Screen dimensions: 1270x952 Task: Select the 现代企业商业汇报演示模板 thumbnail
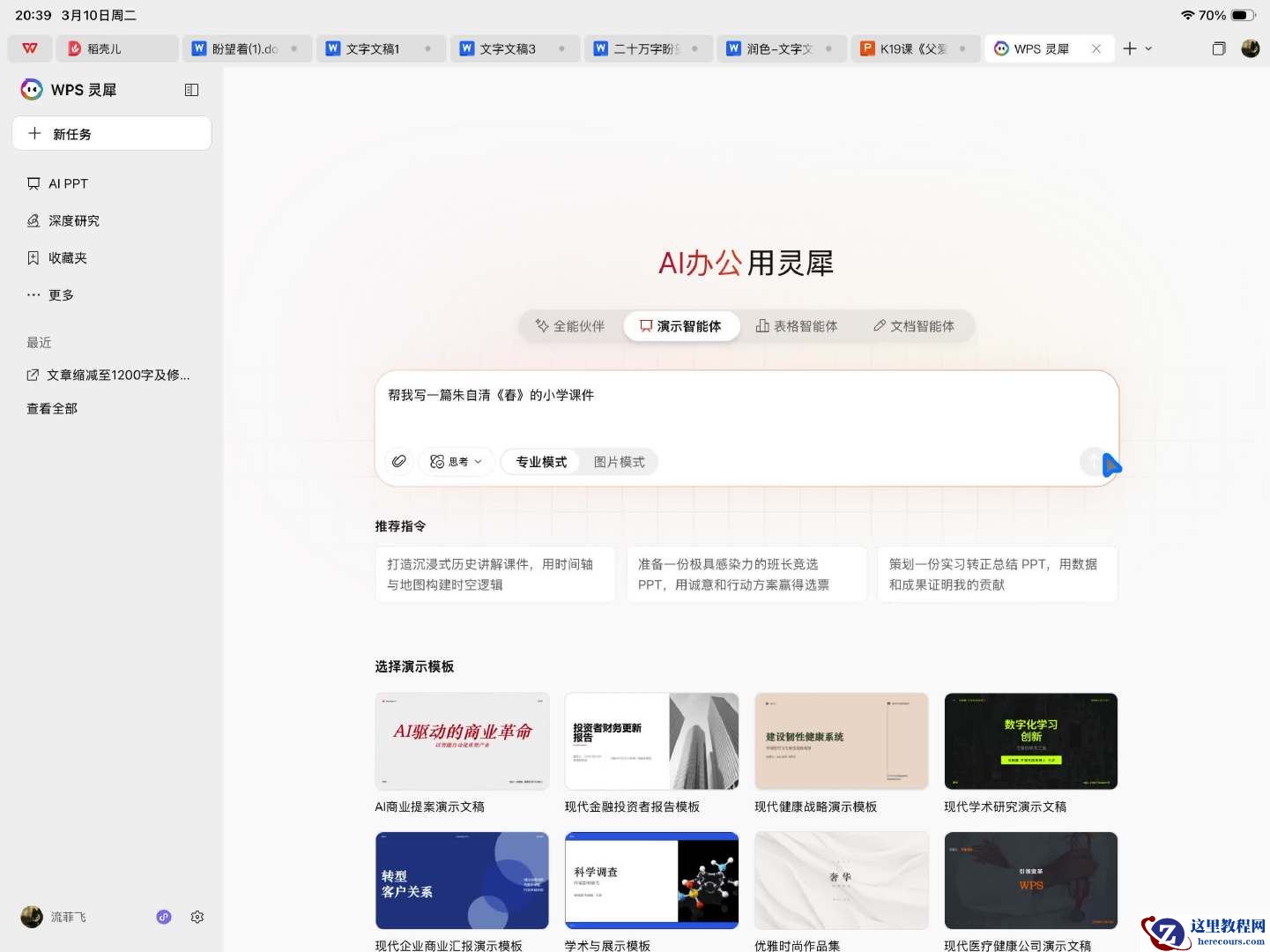(463, 881)
